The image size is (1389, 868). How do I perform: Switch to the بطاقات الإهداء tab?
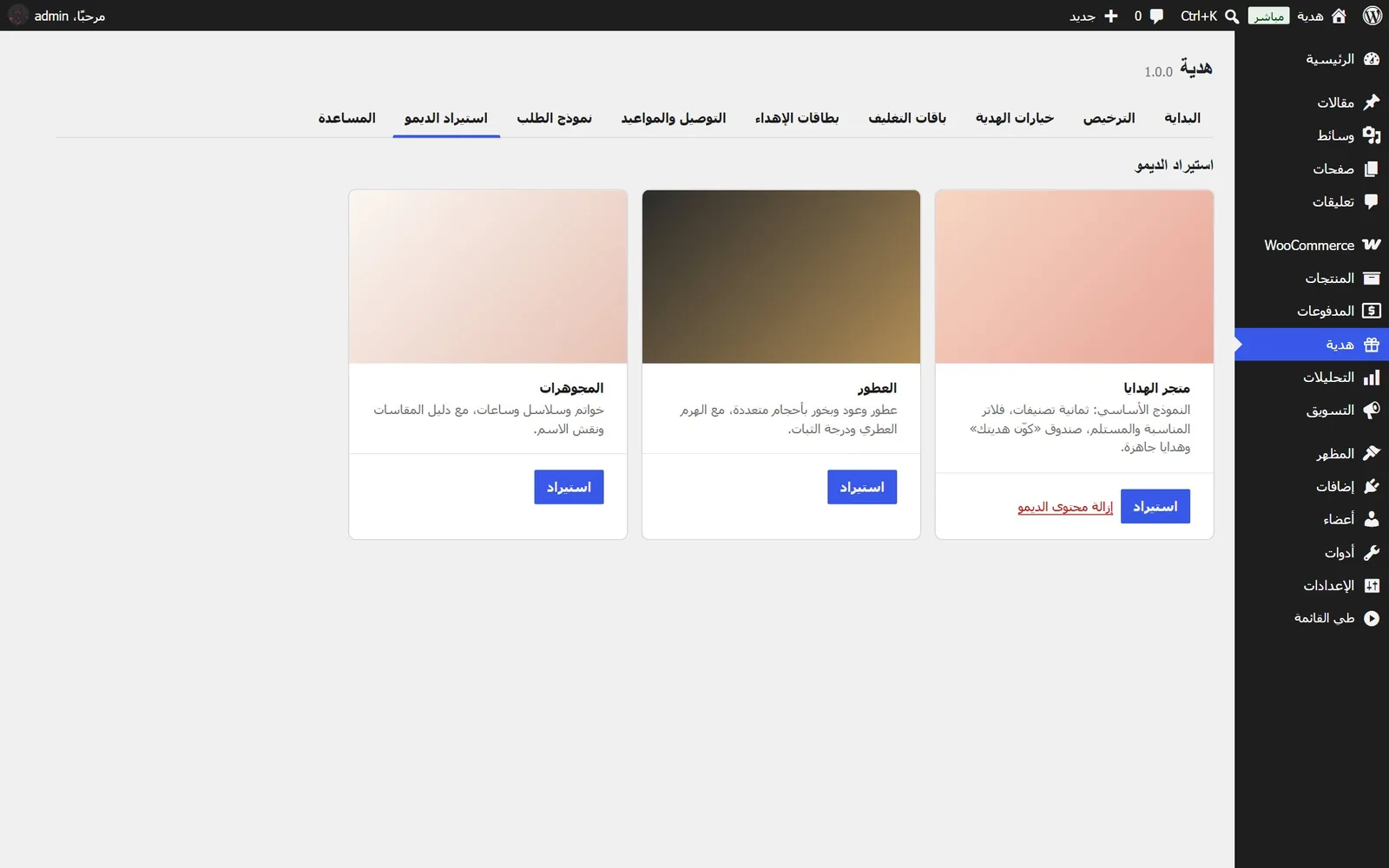797,118
